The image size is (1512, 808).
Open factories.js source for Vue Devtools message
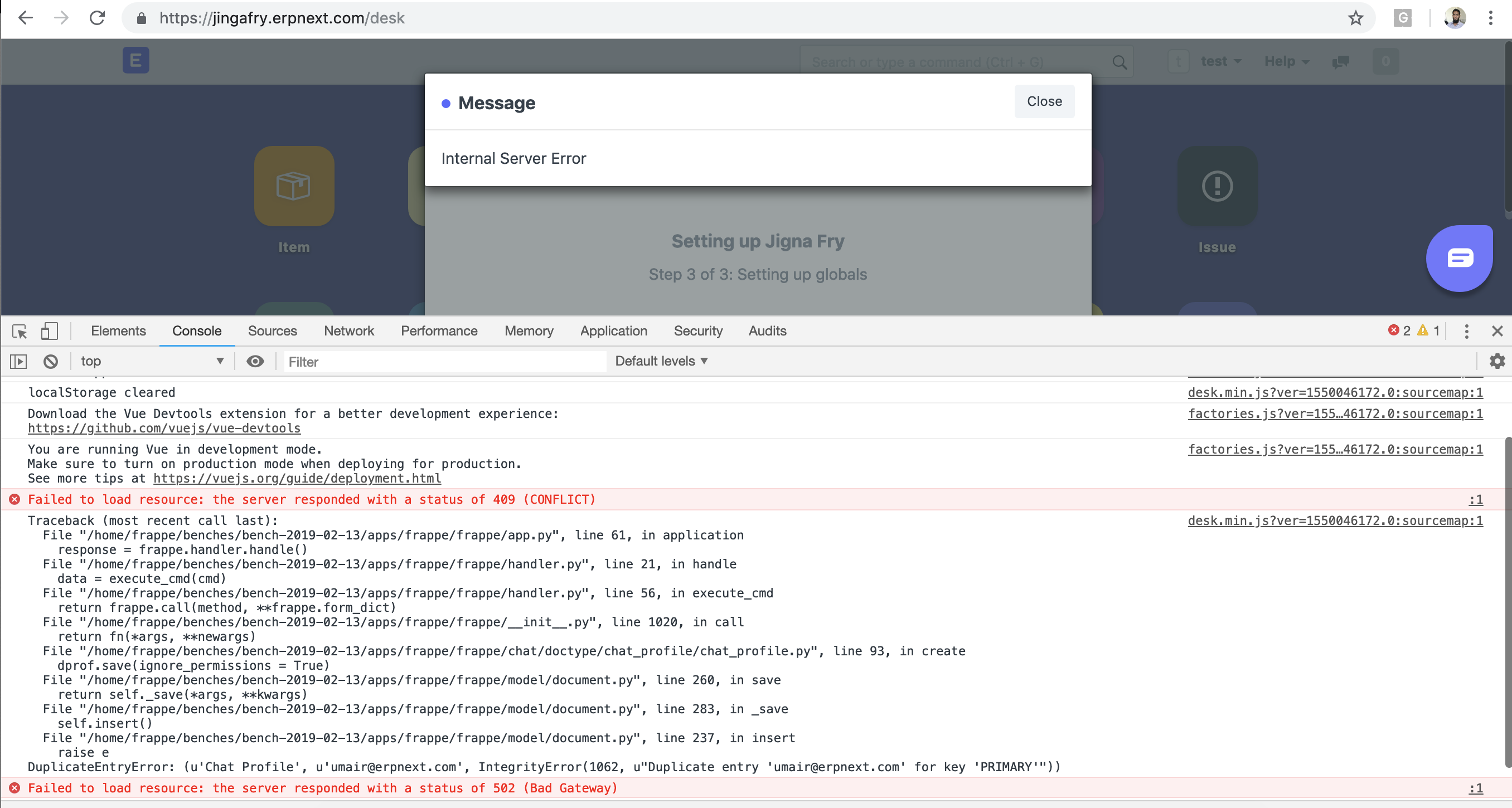[x=1335, y=413]
